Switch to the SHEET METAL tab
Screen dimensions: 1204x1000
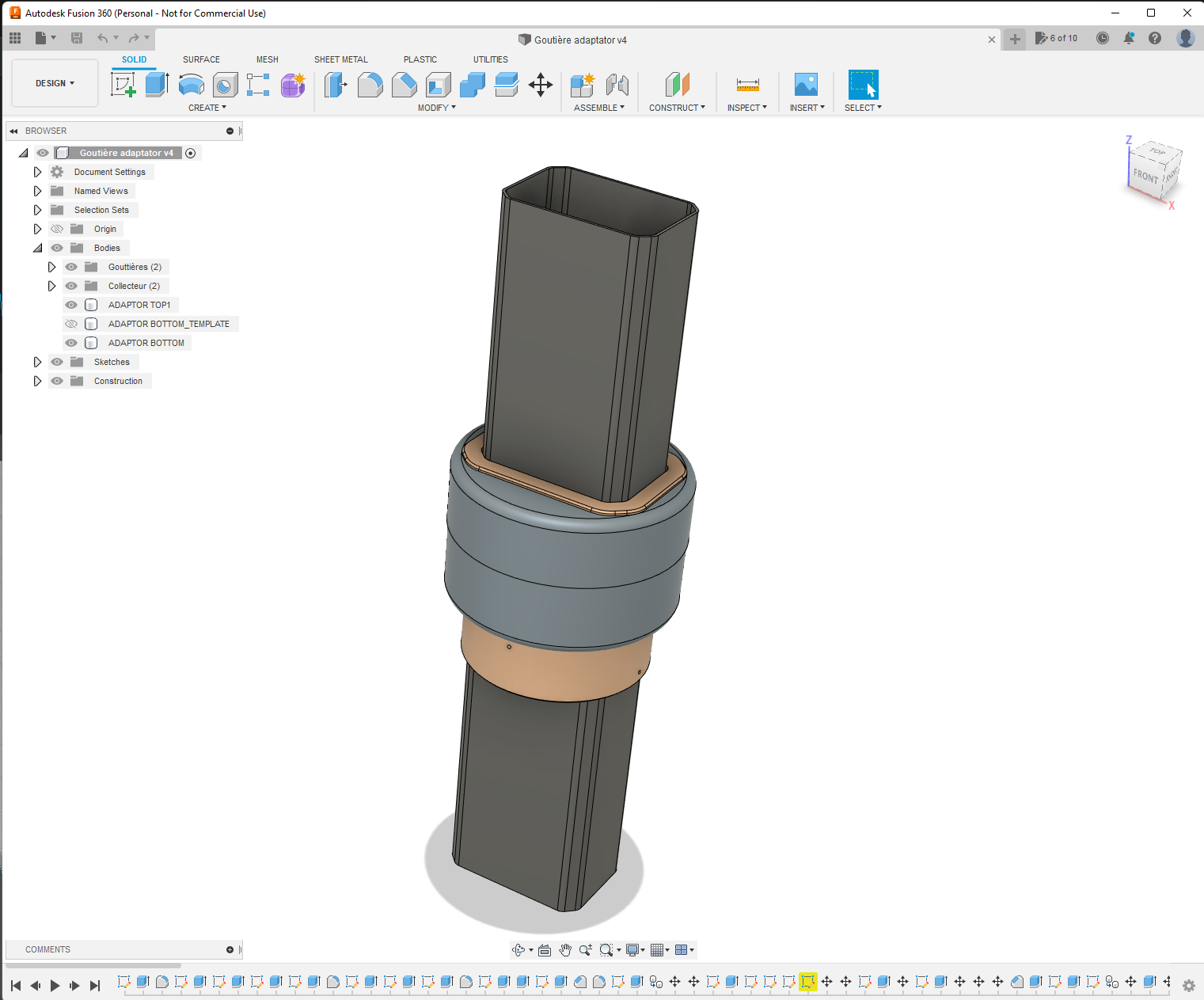pyautogui.click(x=341, y=59)
